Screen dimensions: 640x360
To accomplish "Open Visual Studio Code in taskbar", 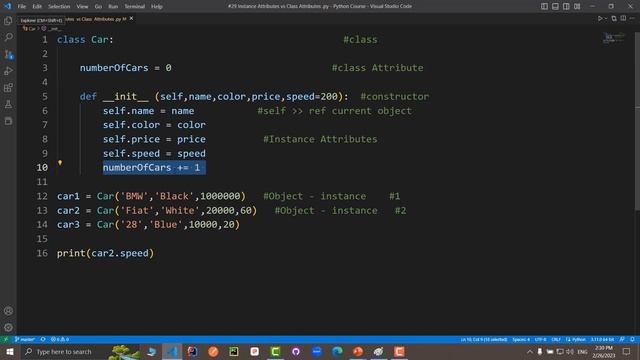I will click(172, 352).
